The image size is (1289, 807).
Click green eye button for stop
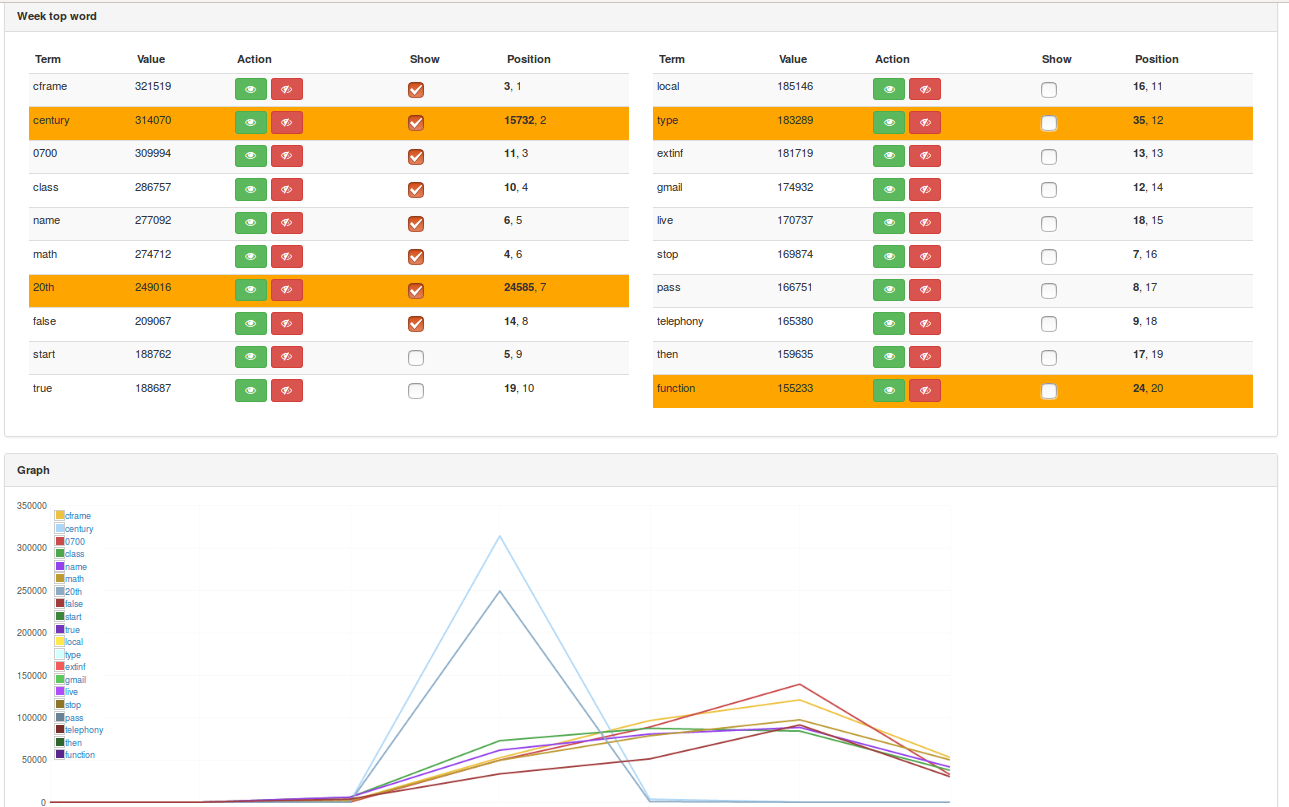[x=888, y=257]
